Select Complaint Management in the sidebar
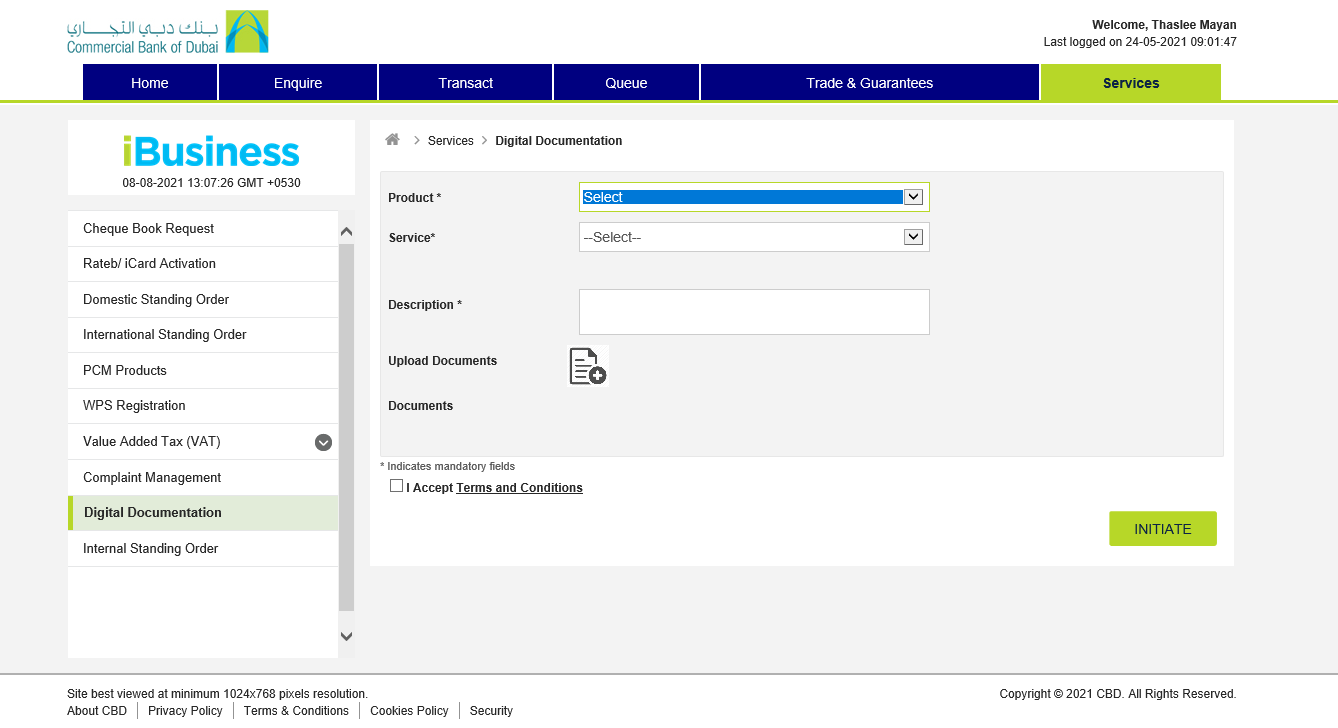Image resolution: width=1338 pixels, height=728 pixels. click(152, 477)
